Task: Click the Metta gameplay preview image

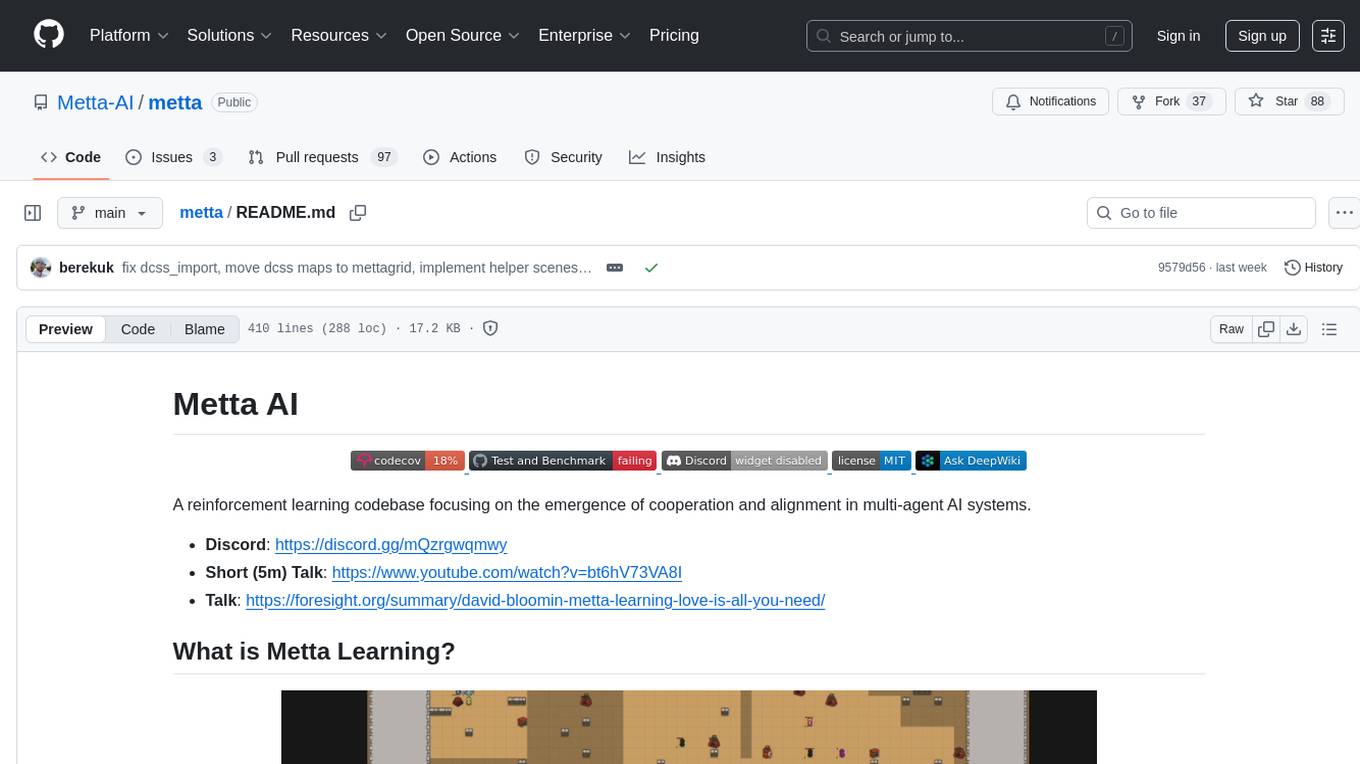Action: tap(689, 727)
